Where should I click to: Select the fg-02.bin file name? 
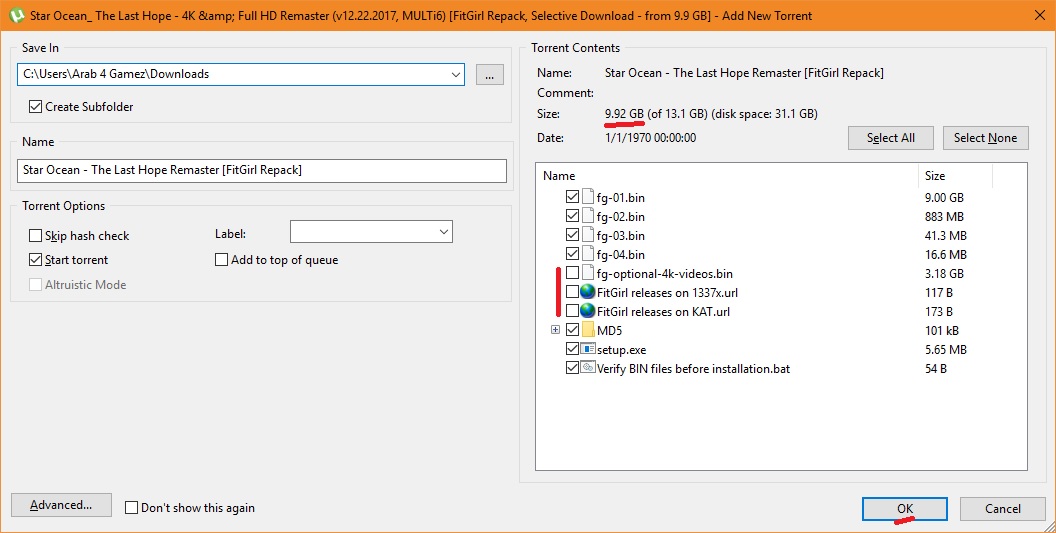[620, 216]
